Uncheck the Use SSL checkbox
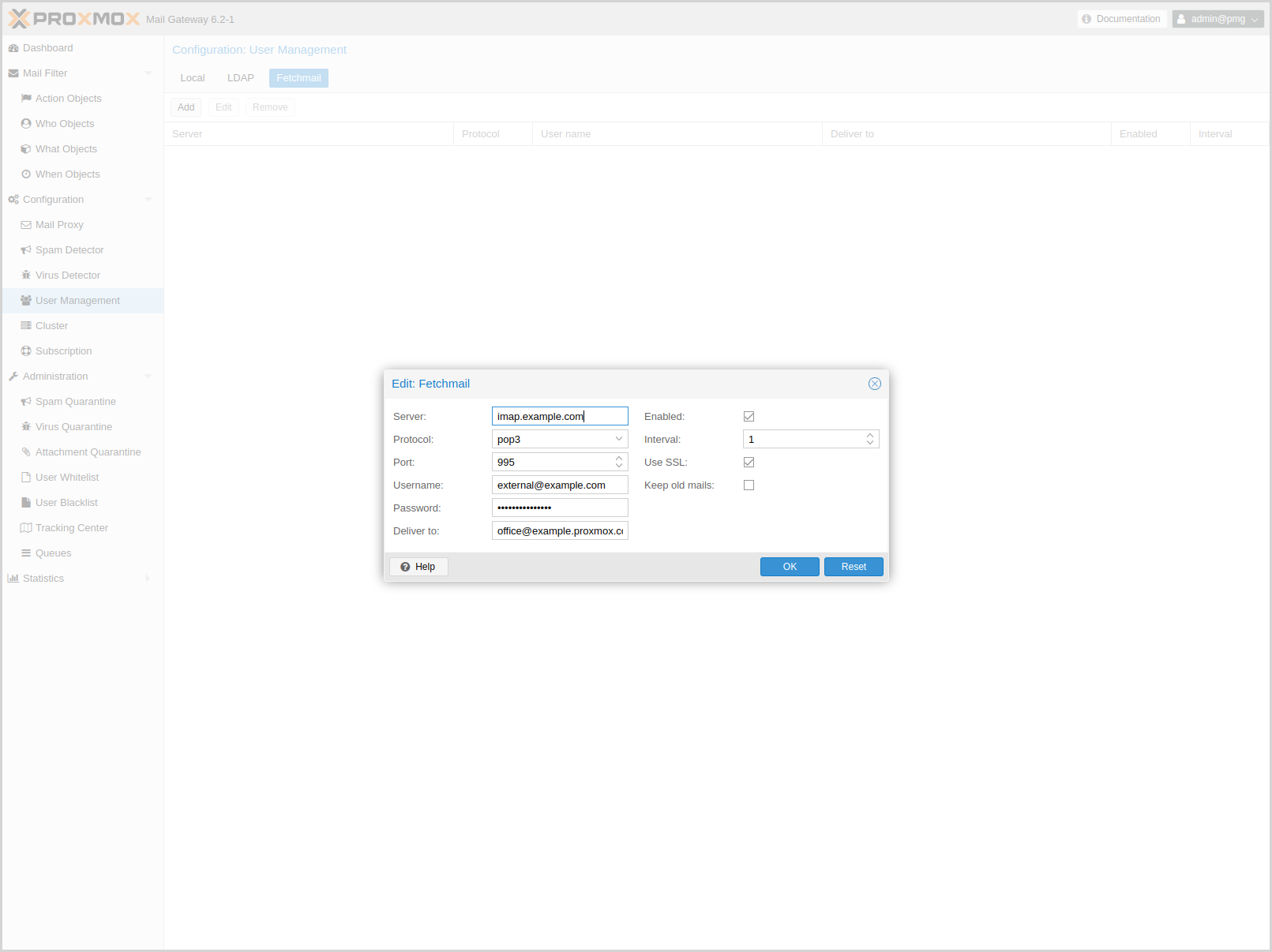1272x952 pixels. pos(749,463)
